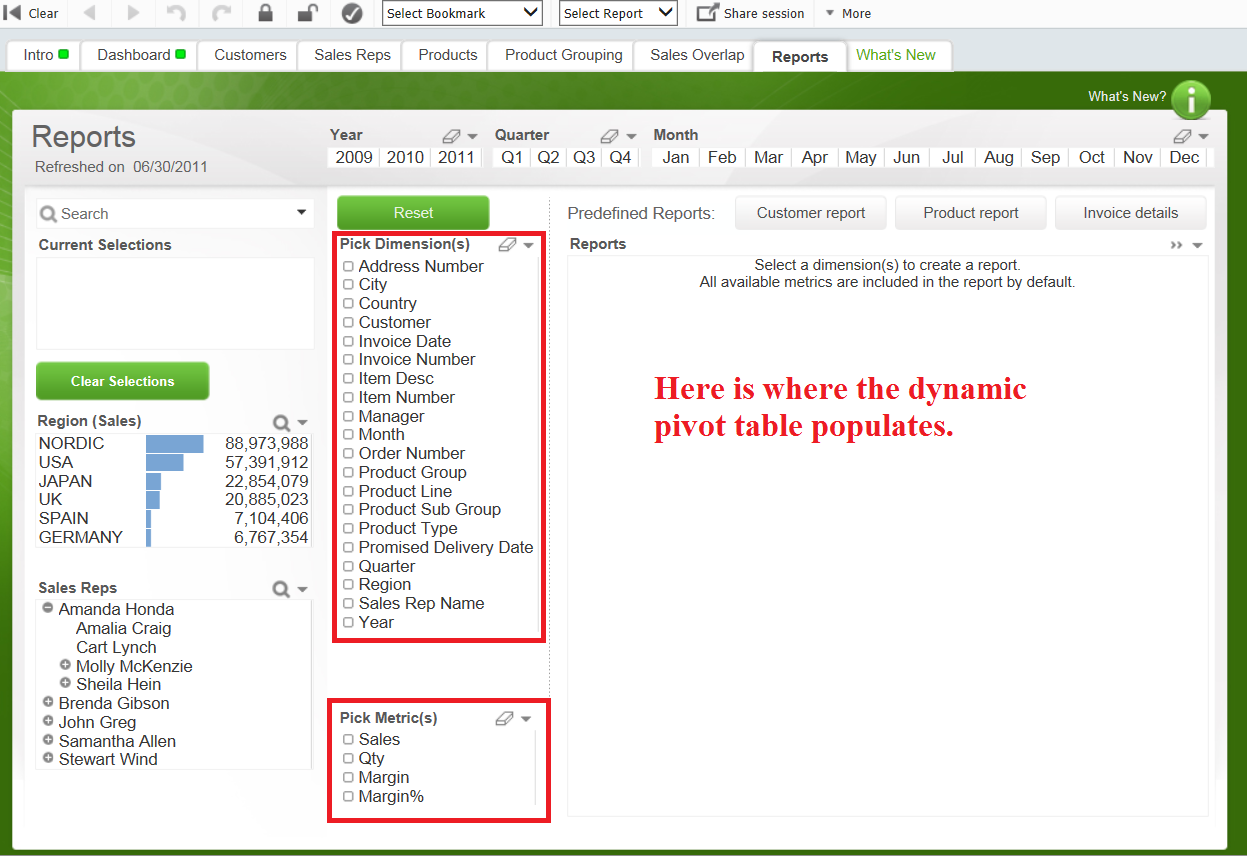Open the Product Grouping tab
Viewport: 1247px width, 857px height.
pyautogui.click(x=563, y=55)
